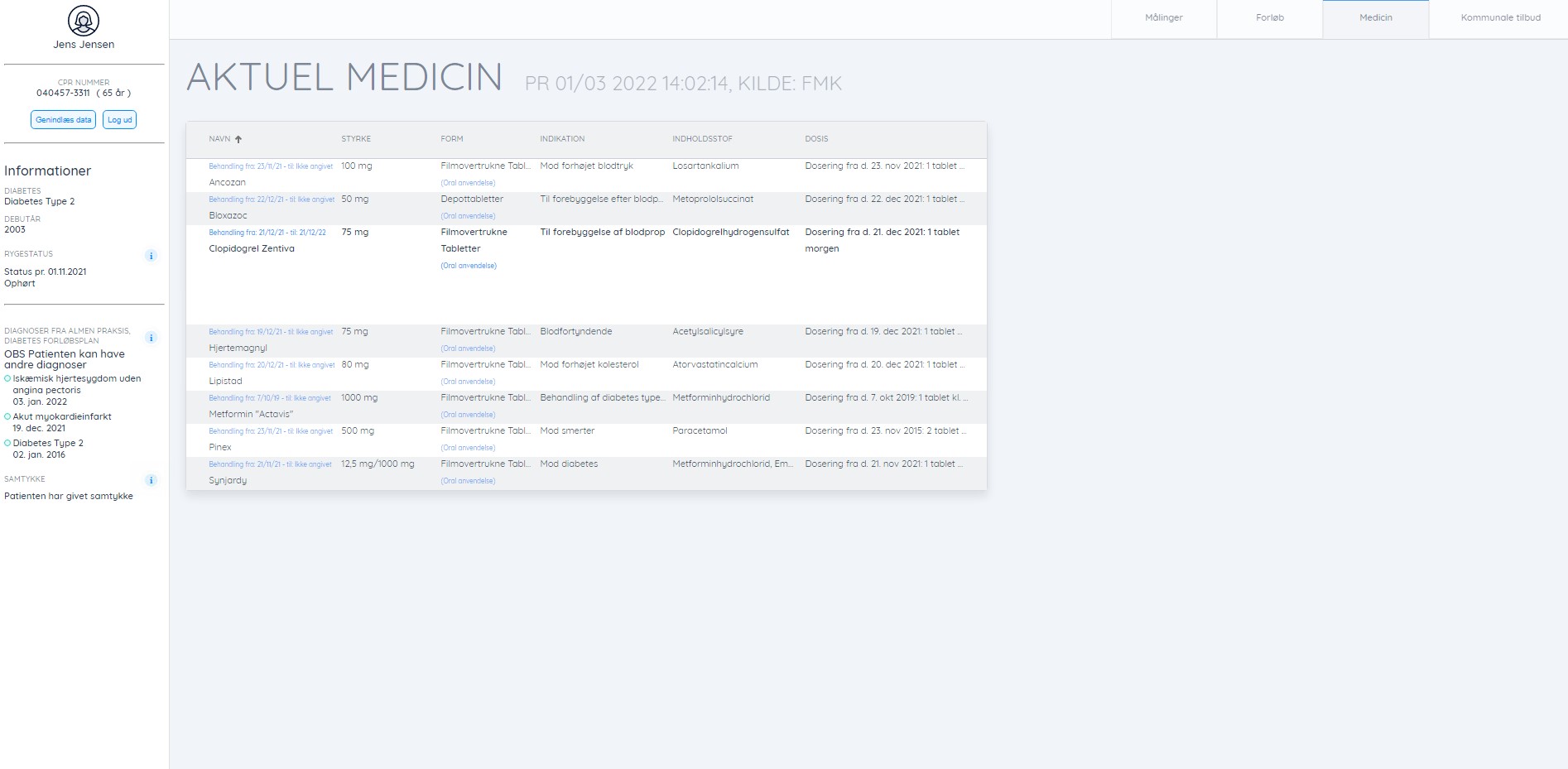Select the Medicin tab

tap(1375, 18)
